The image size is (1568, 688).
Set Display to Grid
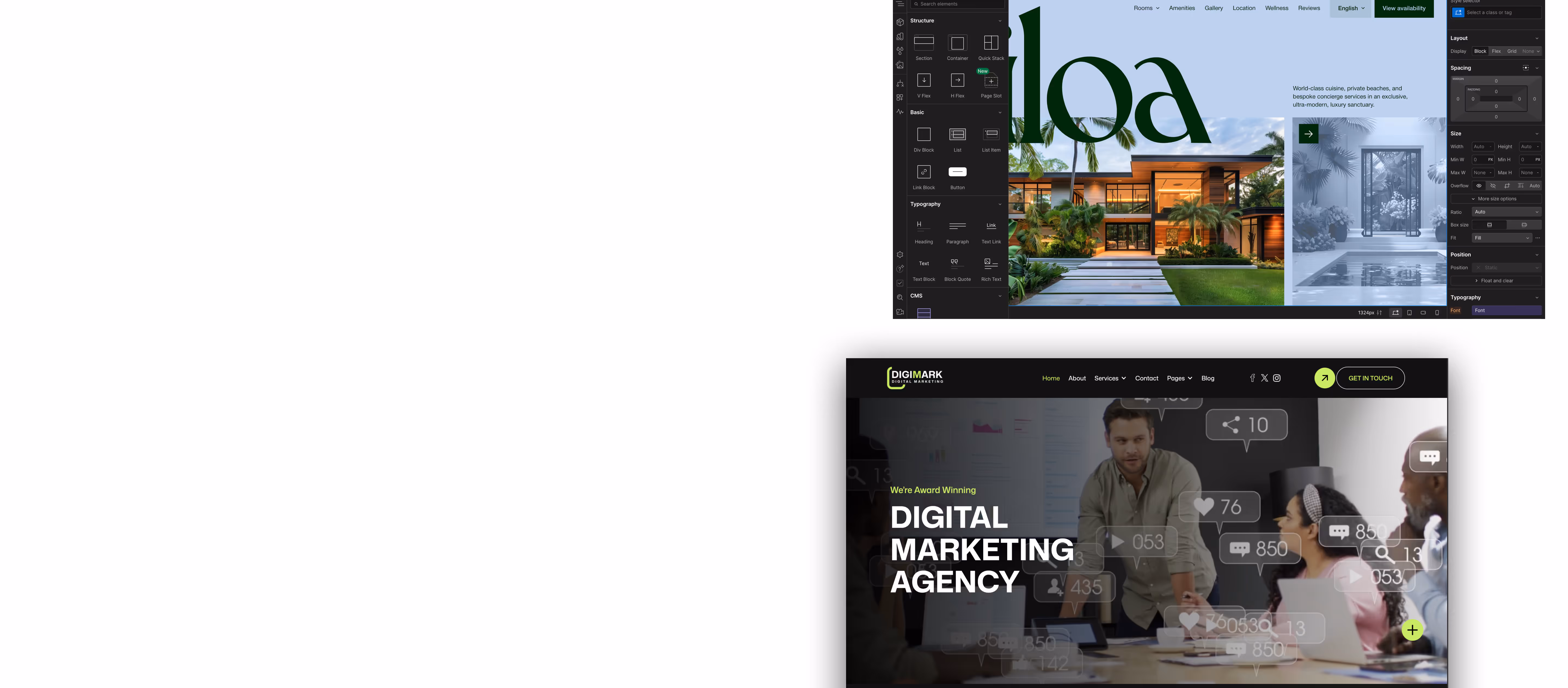click(1511, 51)
